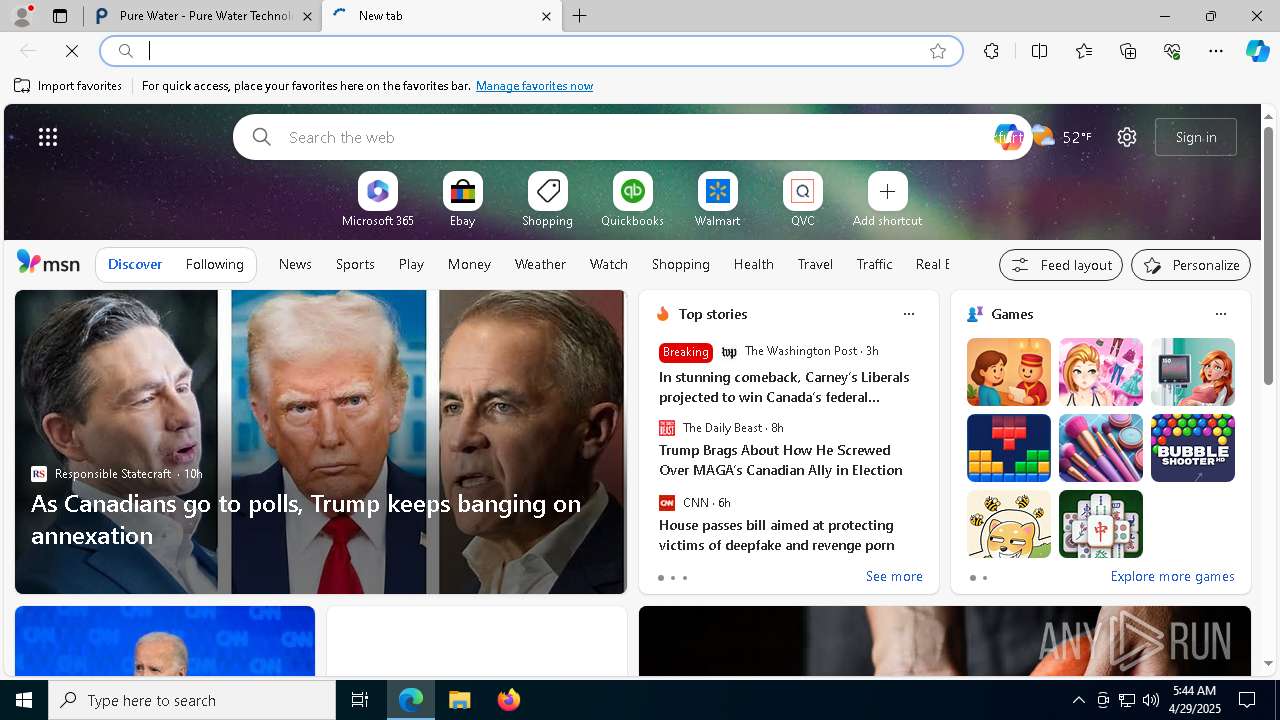This screenshot has height=720, width=1280.
Task: Open the Mahjong game thumbnail
Action: pos(1101,524)
